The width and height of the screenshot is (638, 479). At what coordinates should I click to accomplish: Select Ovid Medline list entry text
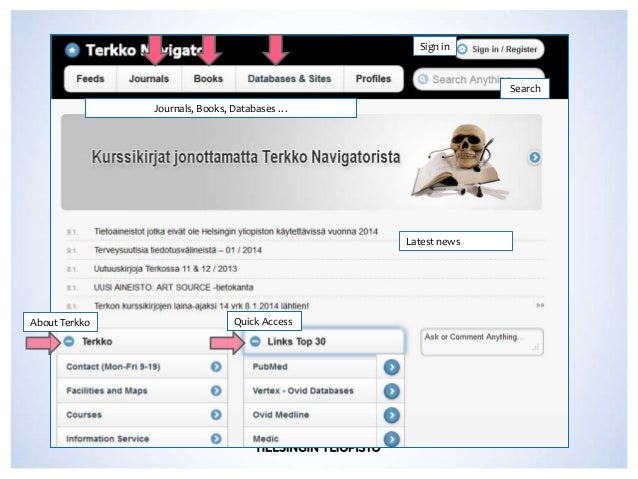click(281, 415)
